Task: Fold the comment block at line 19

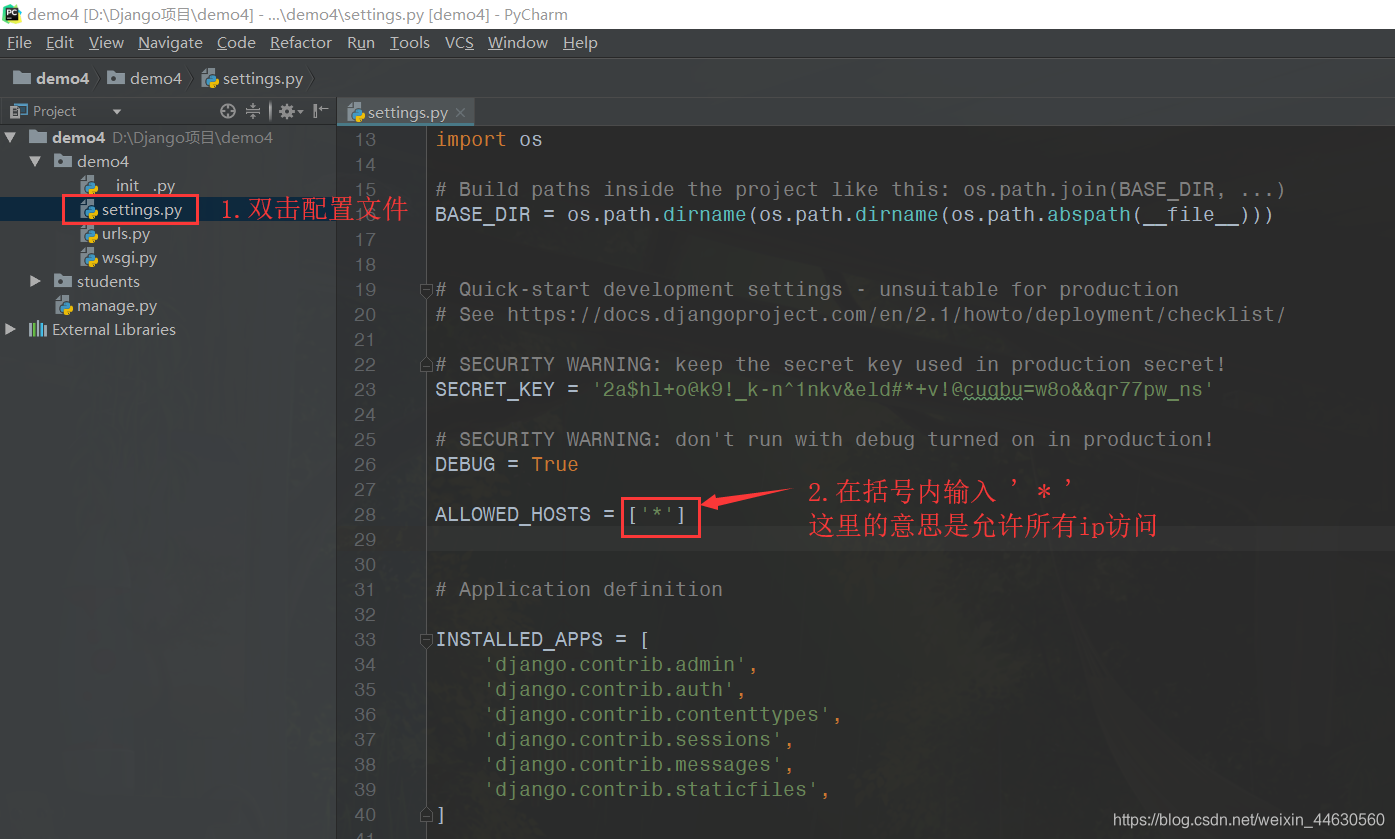Action: click(427, 289)
